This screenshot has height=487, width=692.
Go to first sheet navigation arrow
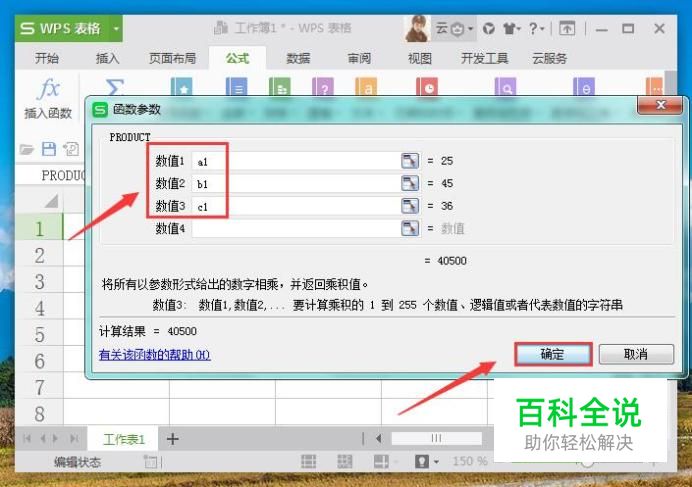point(27,438)
